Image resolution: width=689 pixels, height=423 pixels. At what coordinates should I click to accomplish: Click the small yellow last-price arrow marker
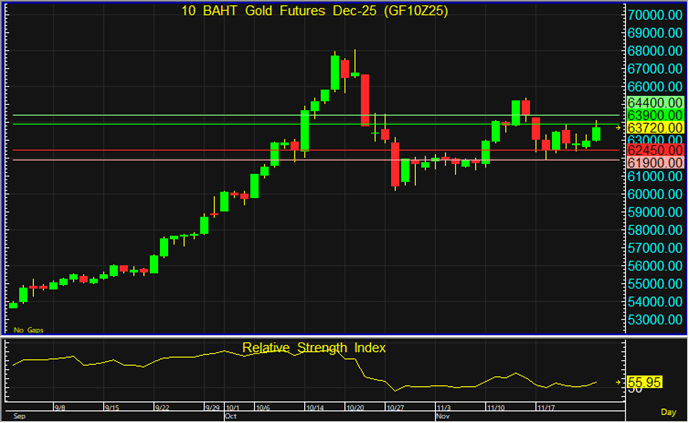618,128
